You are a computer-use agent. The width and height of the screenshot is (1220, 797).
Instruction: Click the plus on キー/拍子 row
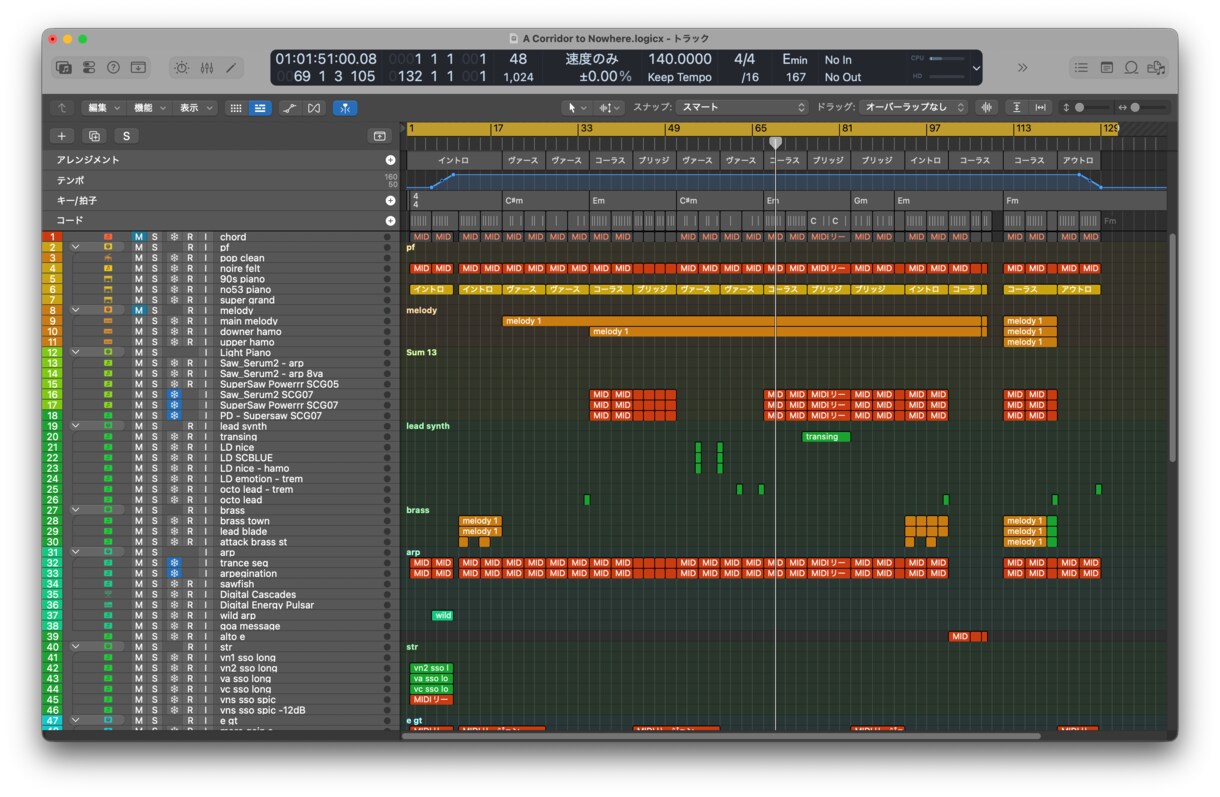[x=390, y=201]
